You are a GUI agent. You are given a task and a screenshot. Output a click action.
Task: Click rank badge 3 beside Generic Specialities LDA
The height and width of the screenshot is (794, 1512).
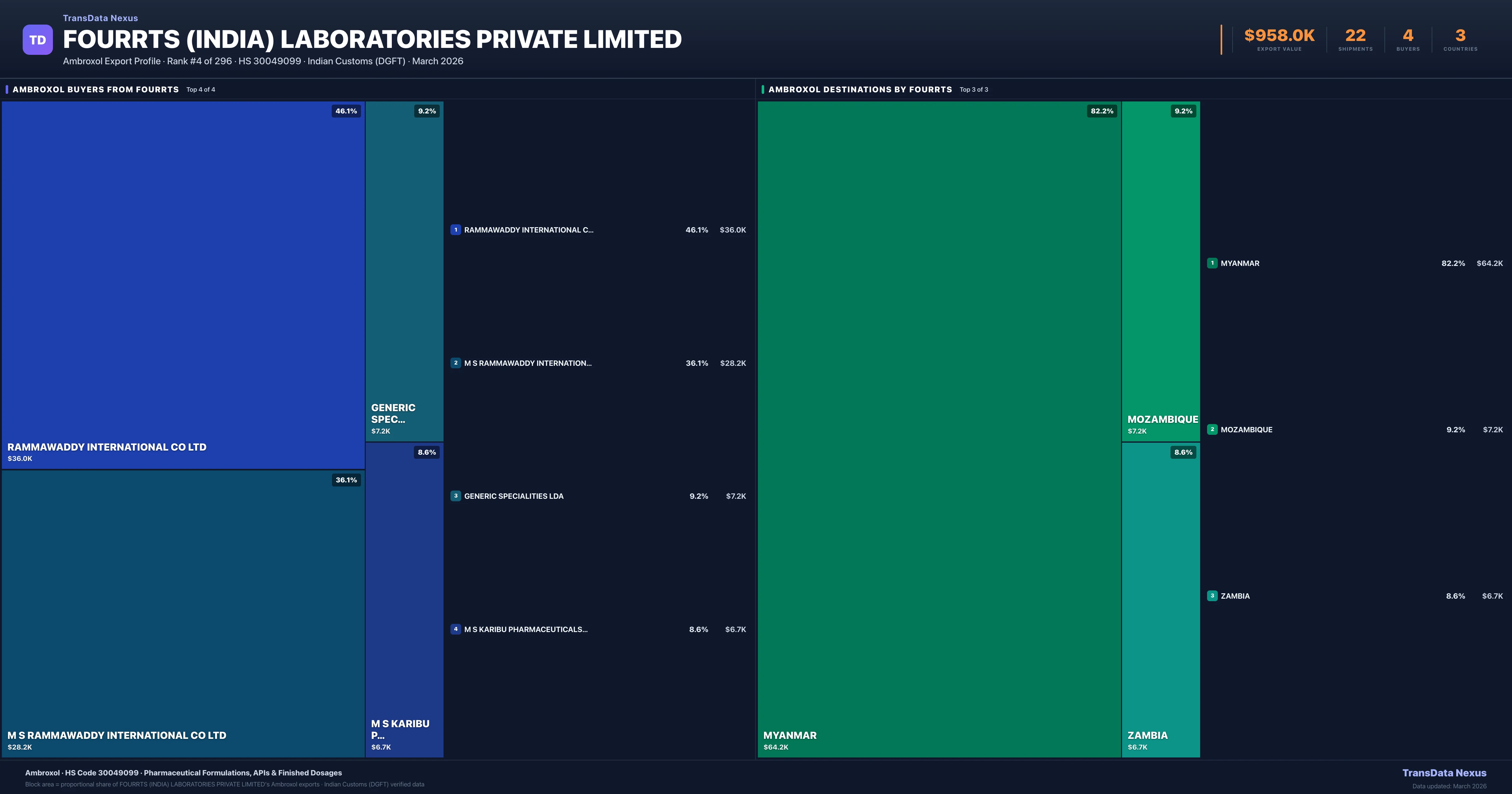tap(455, 496)
